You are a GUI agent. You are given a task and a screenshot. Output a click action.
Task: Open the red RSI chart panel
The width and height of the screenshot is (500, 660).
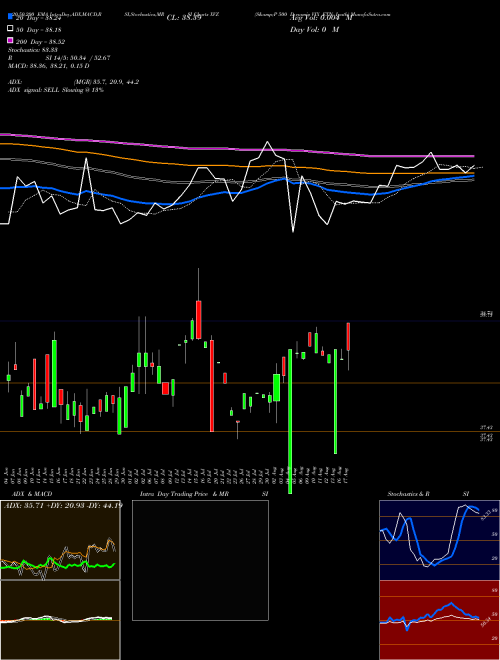(x=439, y=620)
